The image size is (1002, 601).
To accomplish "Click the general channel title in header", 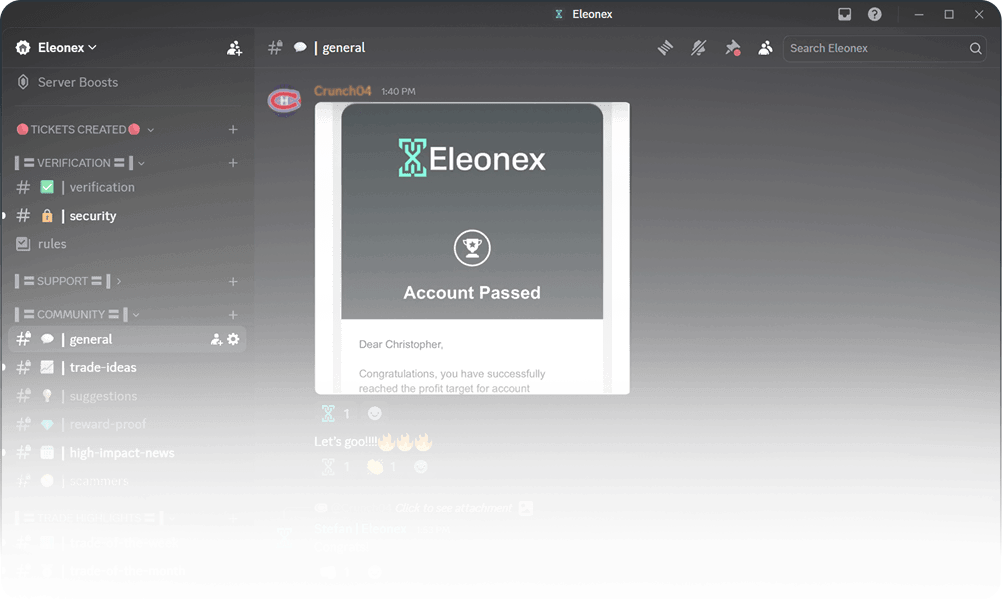I will pyautogui.click(x=343, y=48).
